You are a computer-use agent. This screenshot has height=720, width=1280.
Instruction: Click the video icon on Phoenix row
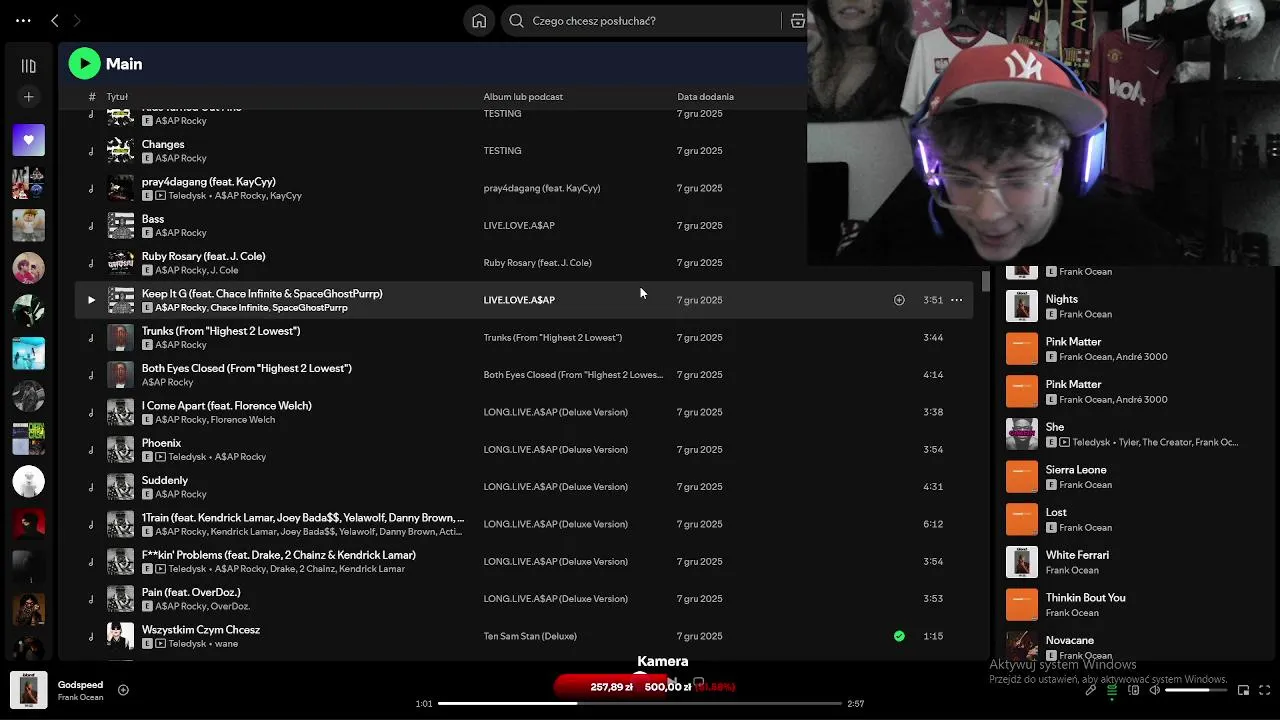click(x=161, y=457)
